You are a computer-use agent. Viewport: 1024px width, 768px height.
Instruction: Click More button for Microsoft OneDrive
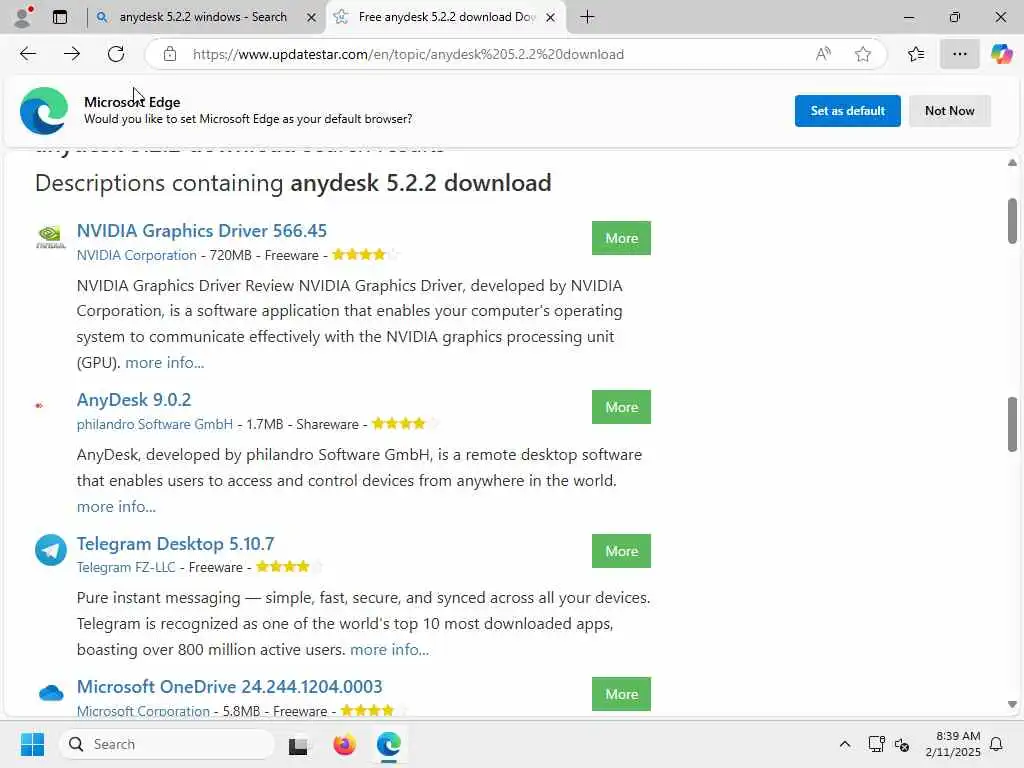[x=621, y=694]
